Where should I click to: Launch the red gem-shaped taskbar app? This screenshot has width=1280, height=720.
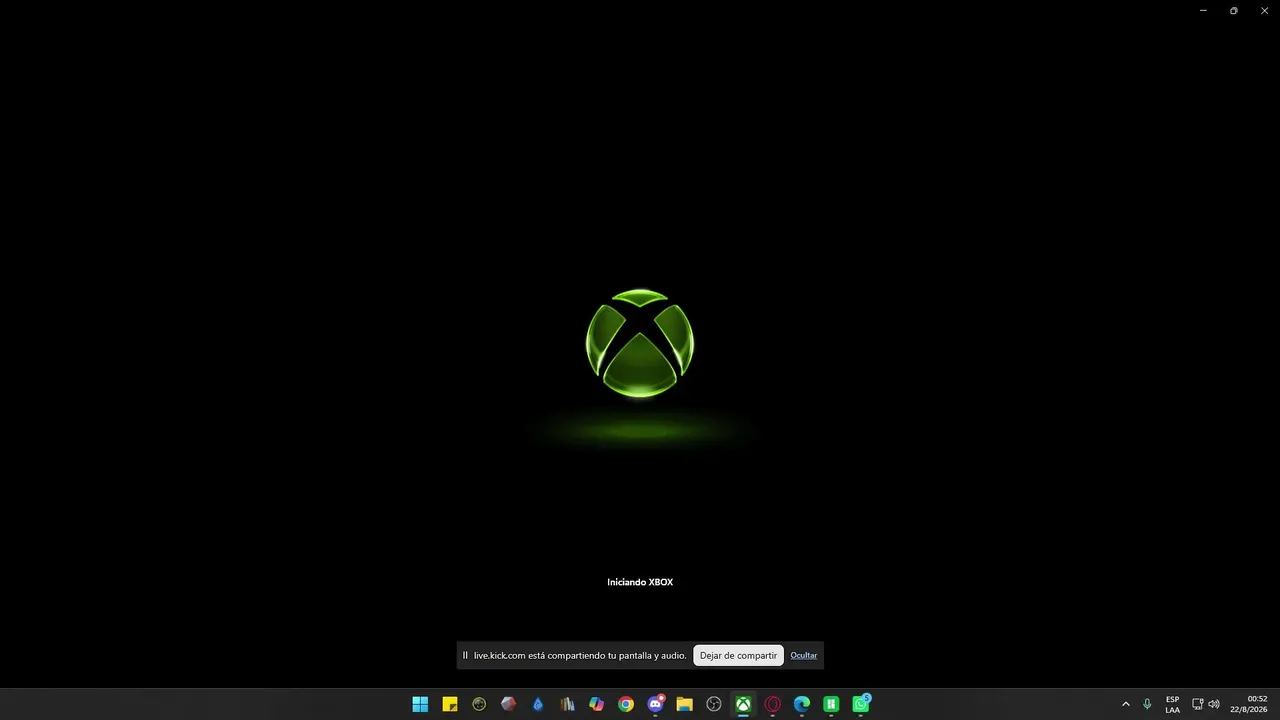(509, 704)
